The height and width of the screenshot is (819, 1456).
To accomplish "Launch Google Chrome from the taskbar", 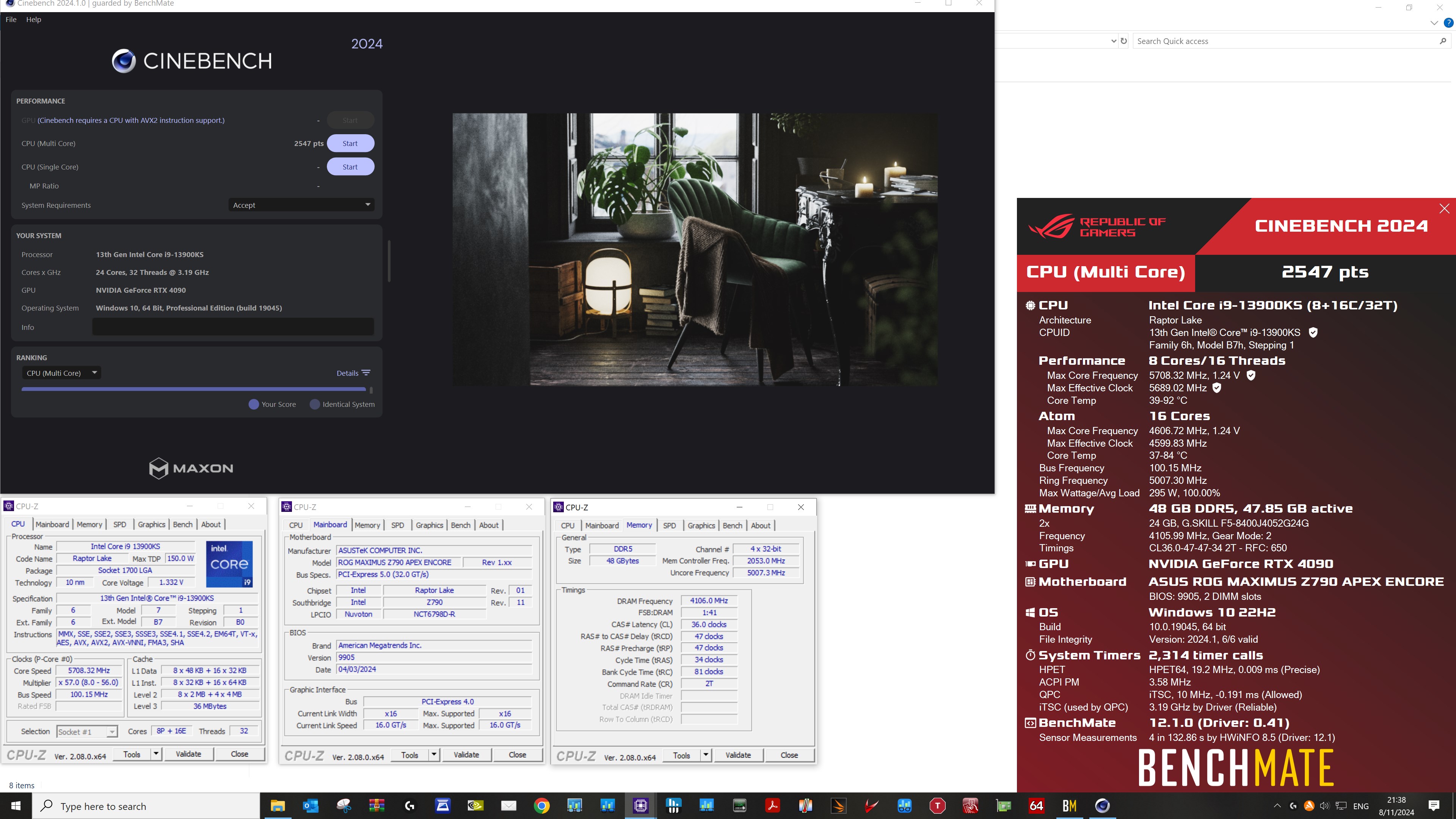I will pos(542,805).
